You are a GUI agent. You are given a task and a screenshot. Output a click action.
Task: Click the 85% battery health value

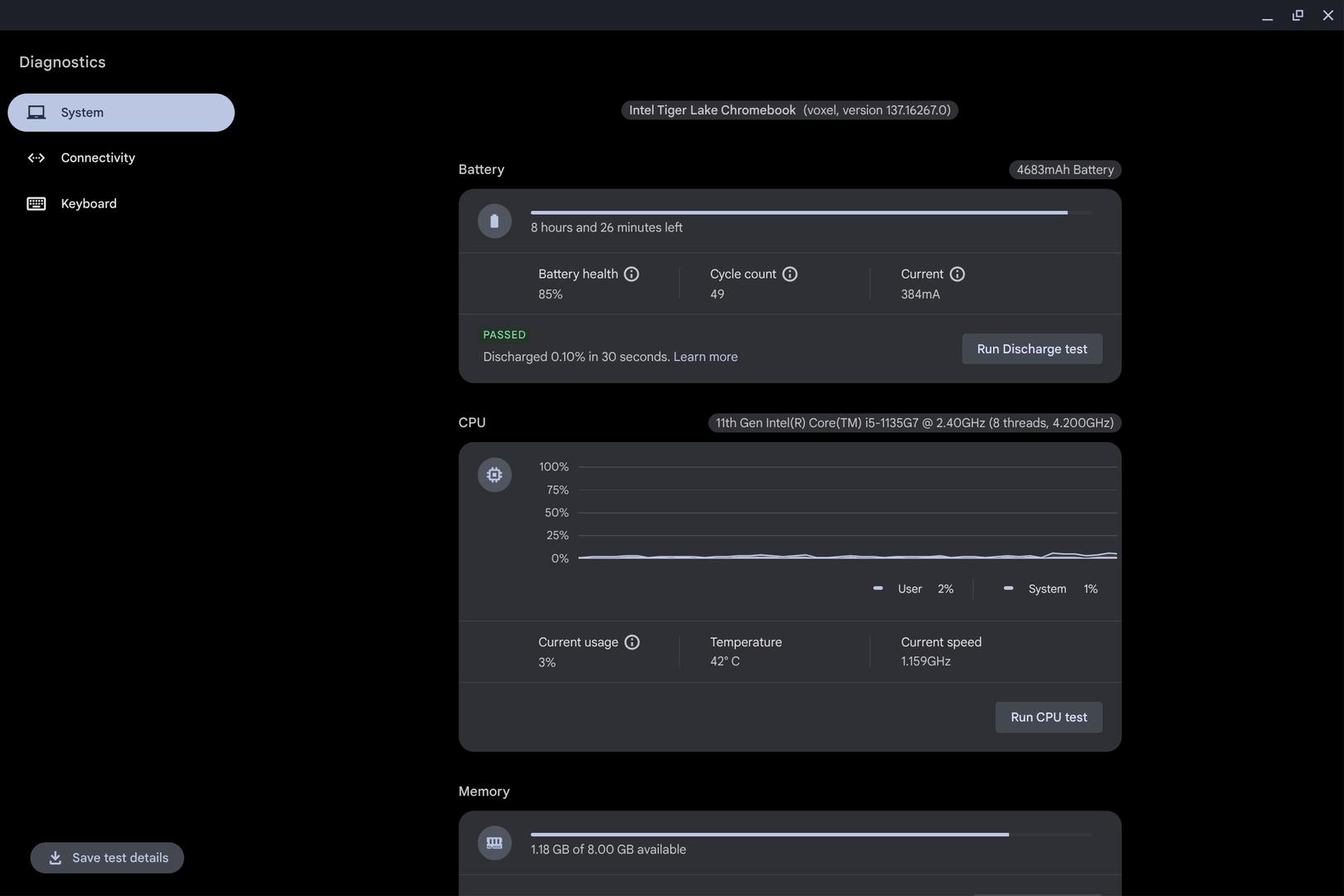pos(550,295)
